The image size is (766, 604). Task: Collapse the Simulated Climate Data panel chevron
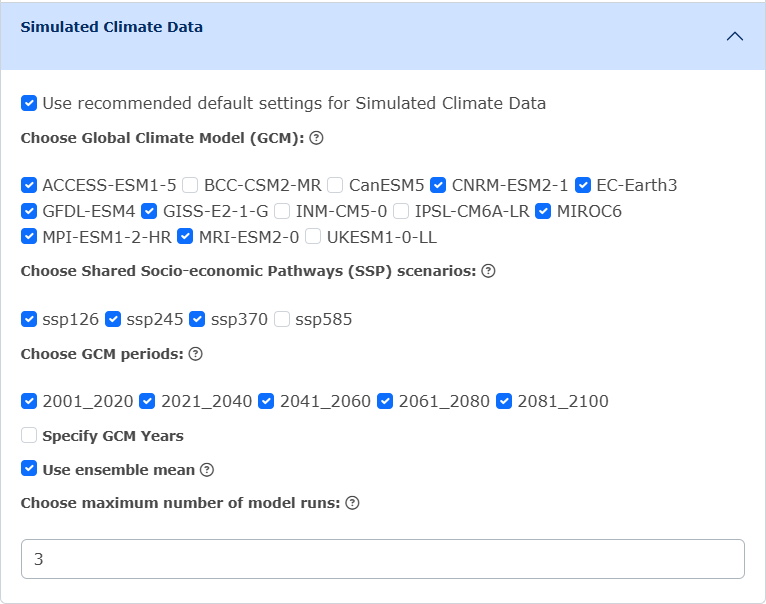coord(734,36)
